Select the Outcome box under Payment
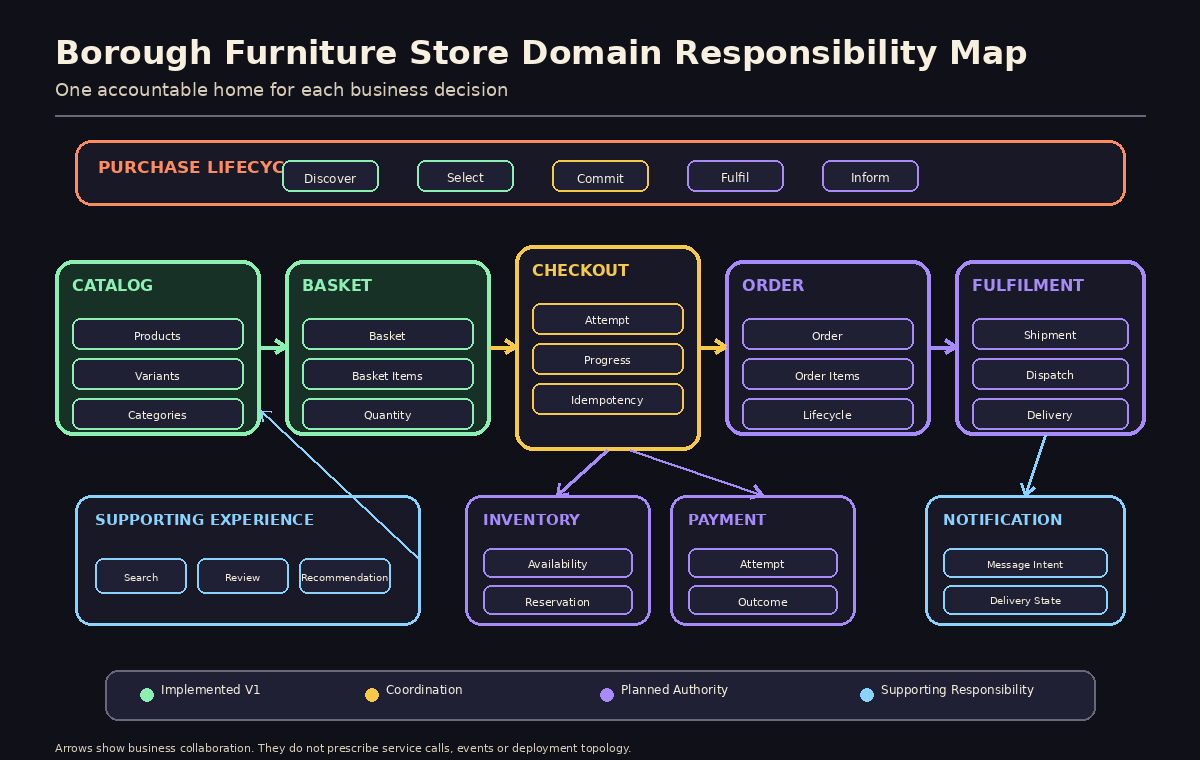Image resolution: width=1200 pixels, height=760 pixels. (763, 600)
